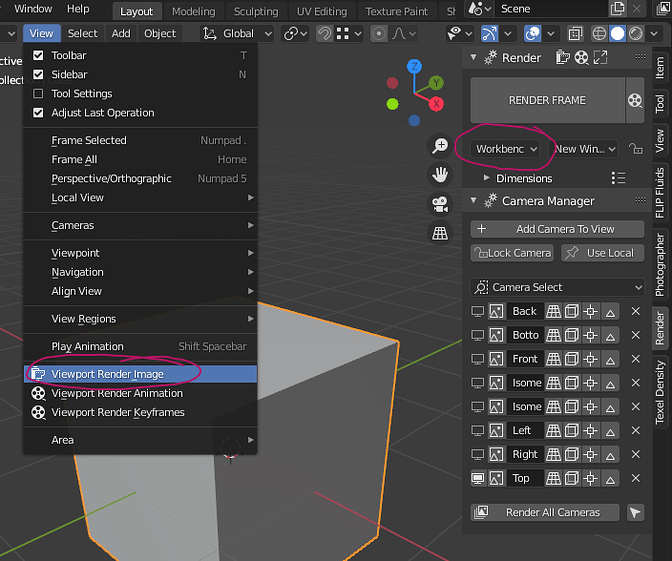Choose Viewport Render Animation

[x=141, y=393]
